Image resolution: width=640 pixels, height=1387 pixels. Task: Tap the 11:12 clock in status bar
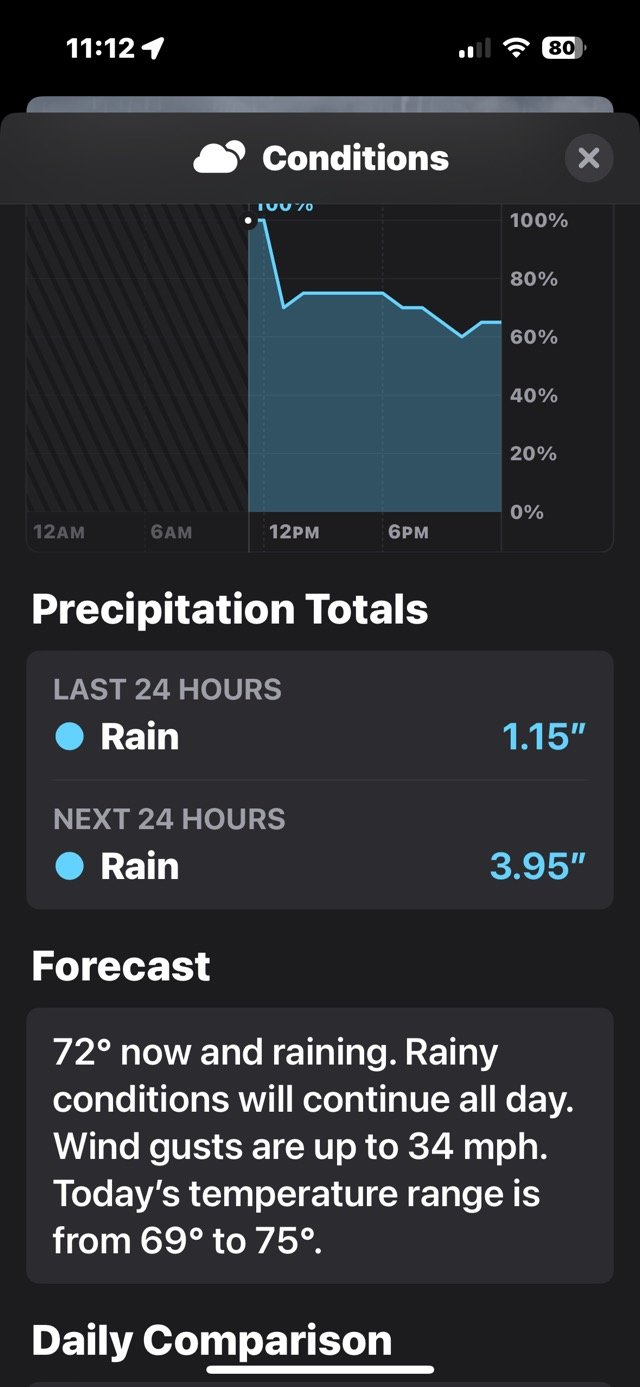coord(100,48)
